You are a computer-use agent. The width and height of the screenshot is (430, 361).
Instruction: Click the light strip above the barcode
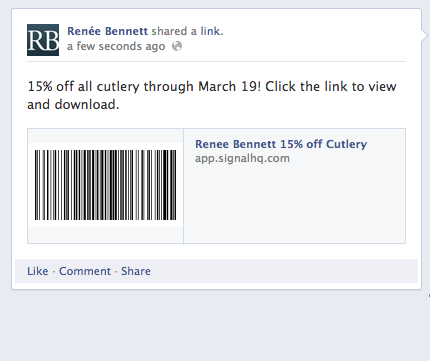(x=105, y=136)
